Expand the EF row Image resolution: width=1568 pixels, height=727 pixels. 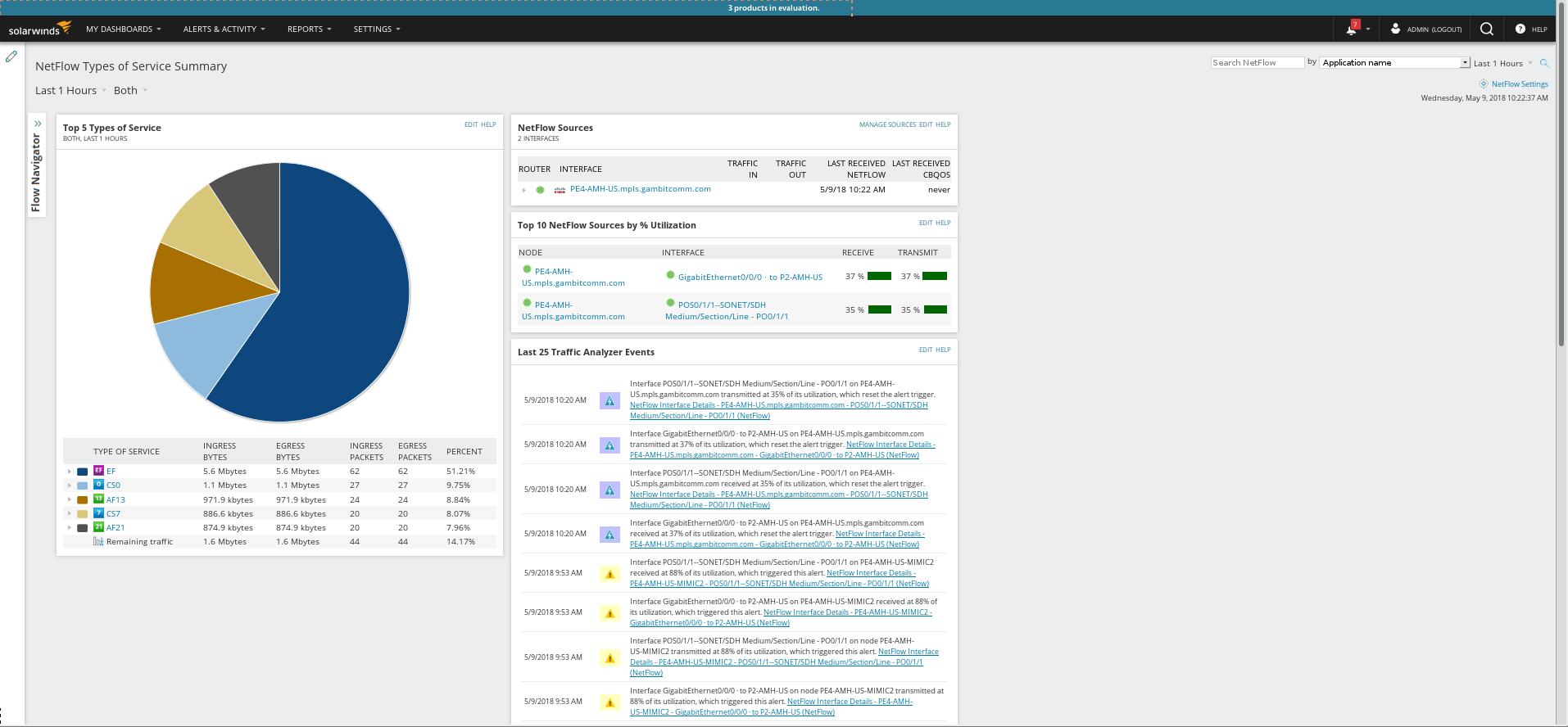coord(70,472)
